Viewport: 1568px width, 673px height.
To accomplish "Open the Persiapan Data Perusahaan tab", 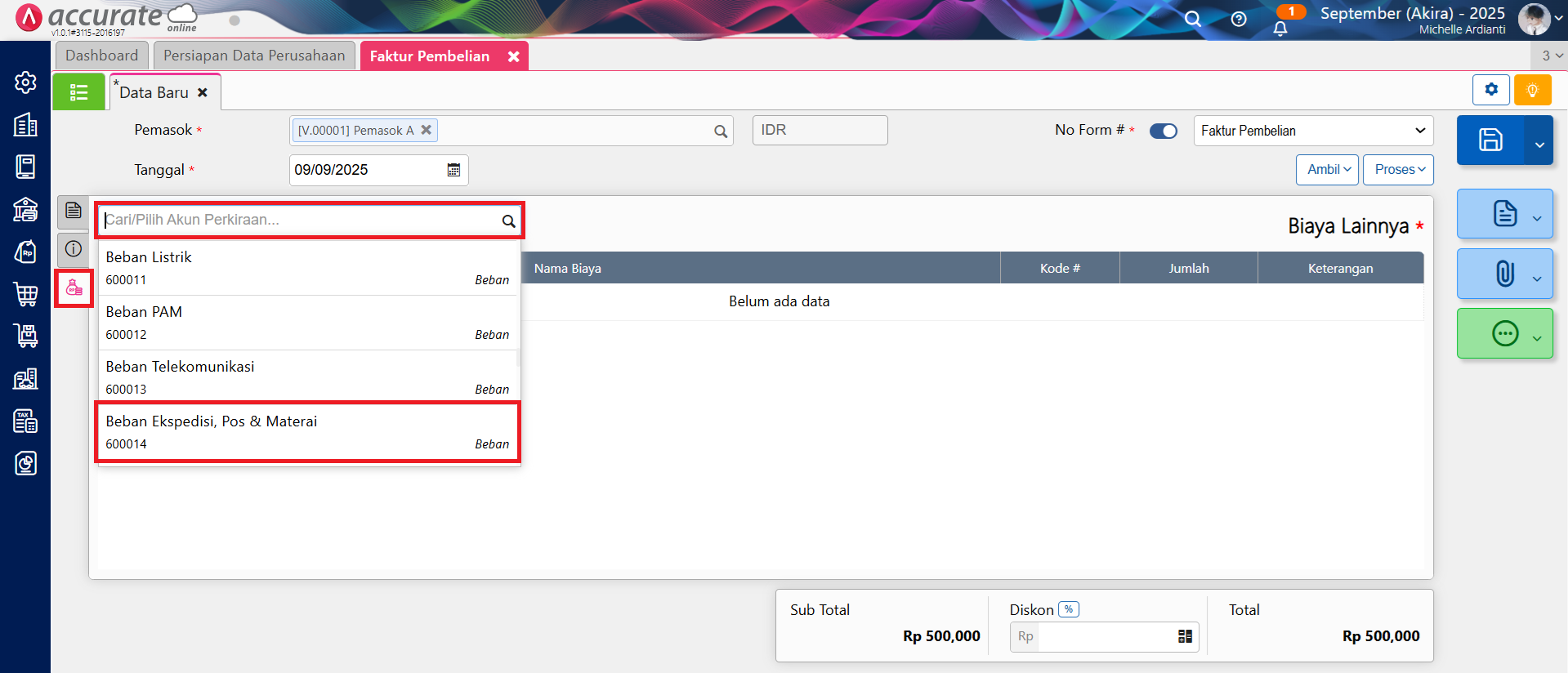I will point(254,56).
